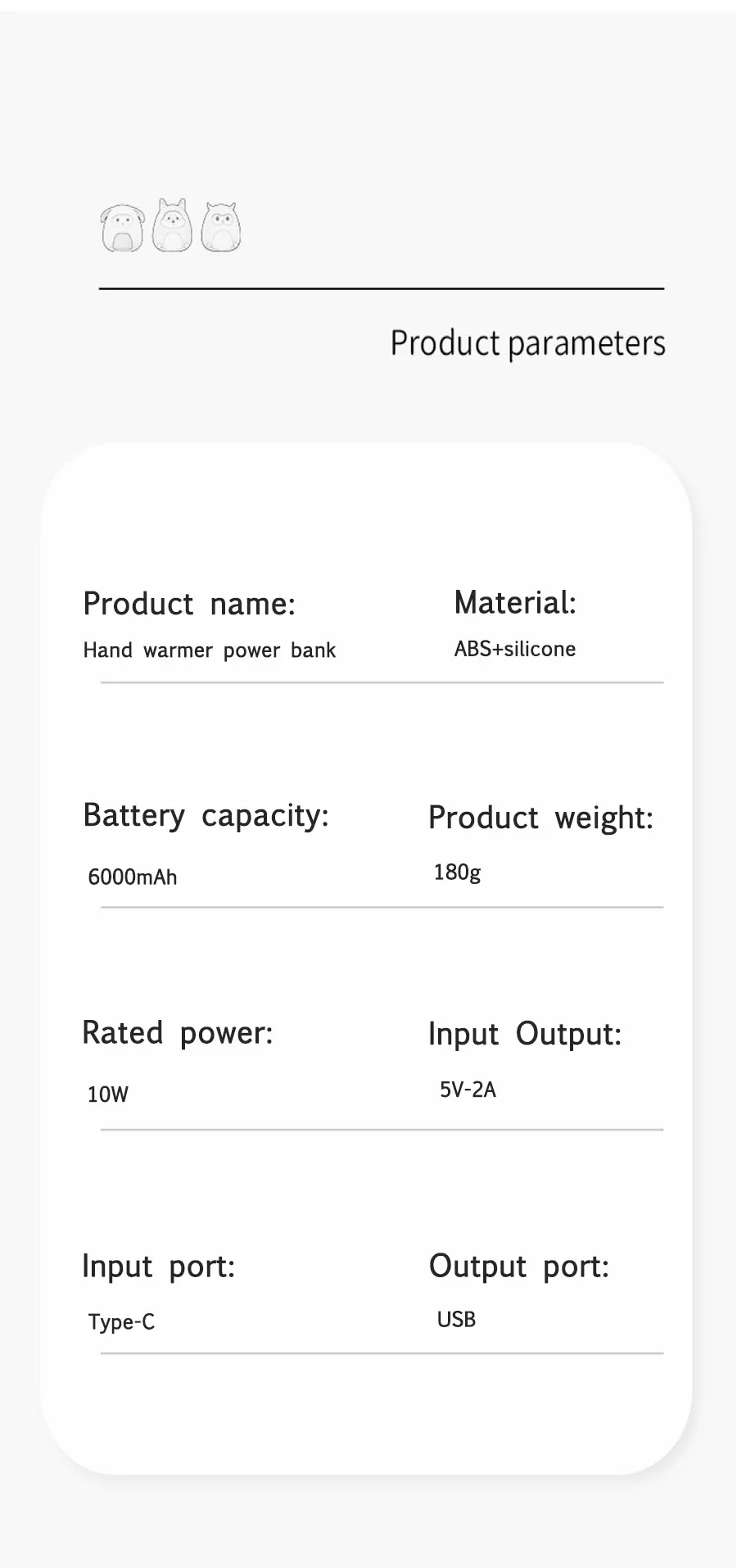Select the Input Output label

coord(525,1034)
